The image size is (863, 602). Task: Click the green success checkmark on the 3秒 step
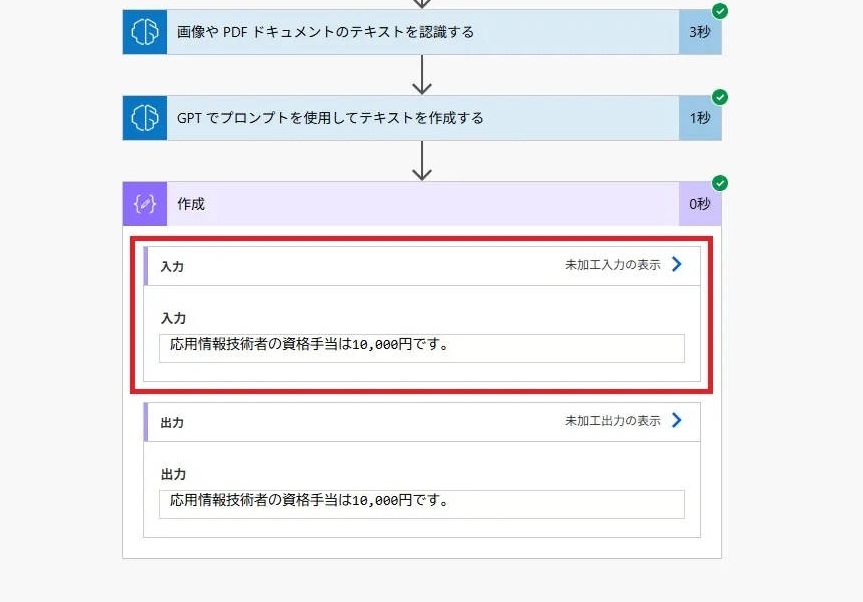720,11
